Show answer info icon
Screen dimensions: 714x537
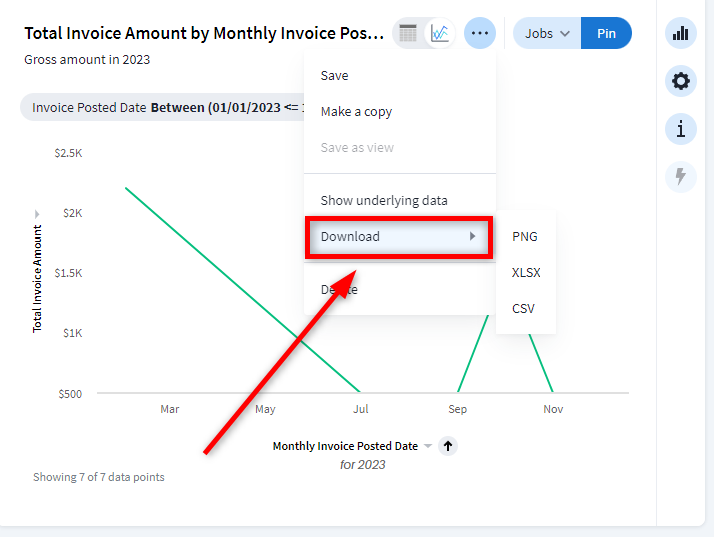[x=681, y=129]
